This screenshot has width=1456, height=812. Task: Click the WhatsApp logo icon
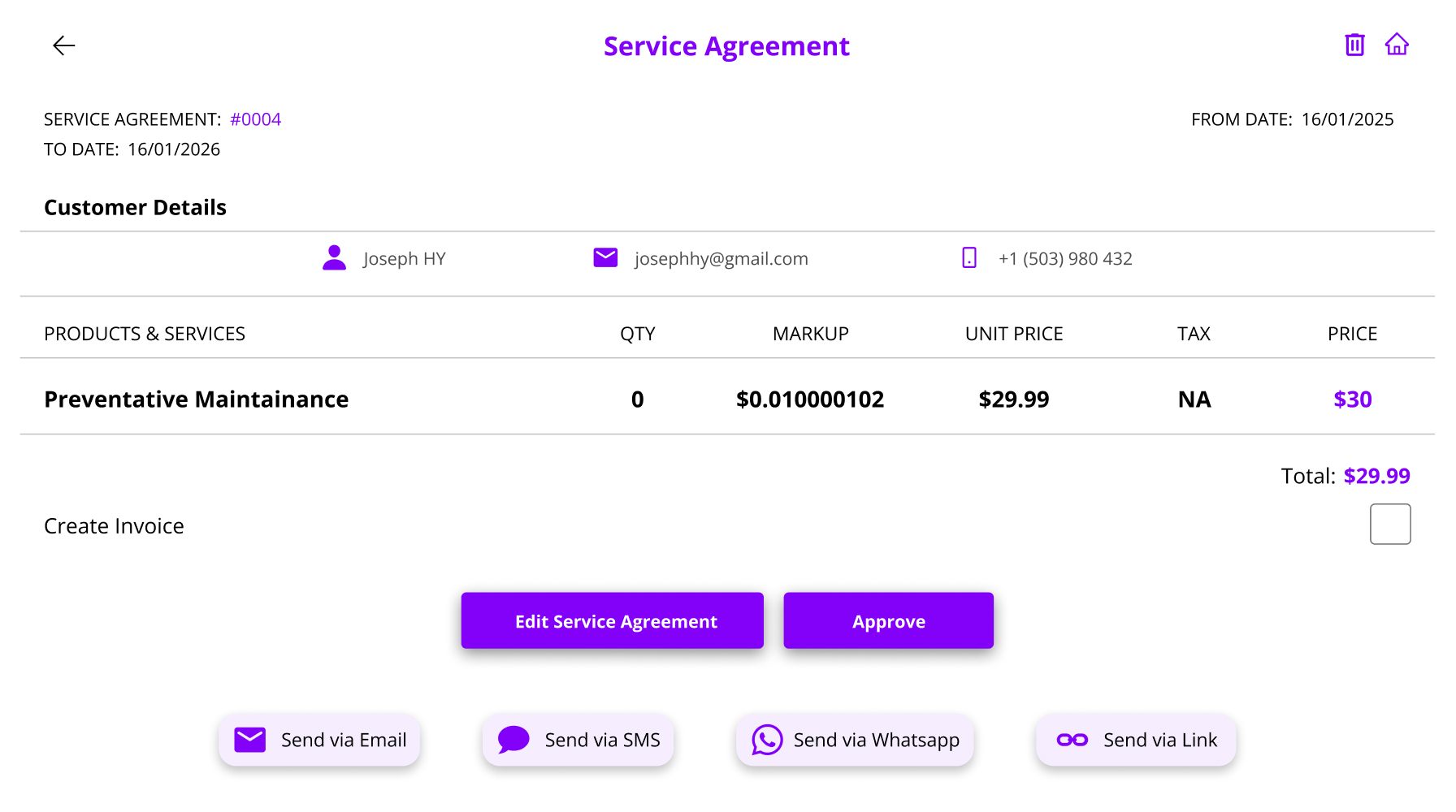(767, 740)
